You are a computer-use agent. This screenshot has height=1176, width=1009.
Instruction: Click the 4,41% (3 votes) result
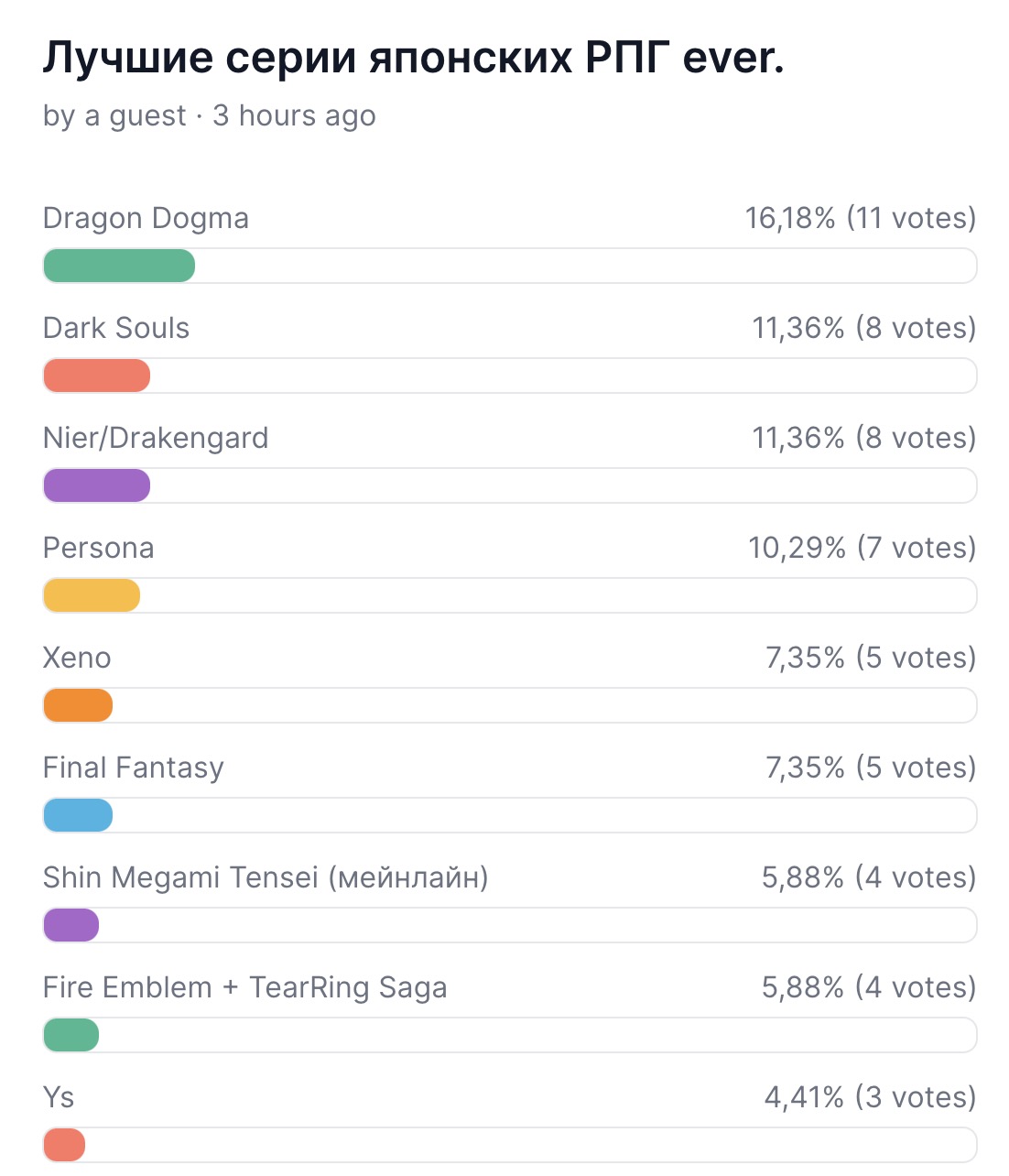[871, 1097]
